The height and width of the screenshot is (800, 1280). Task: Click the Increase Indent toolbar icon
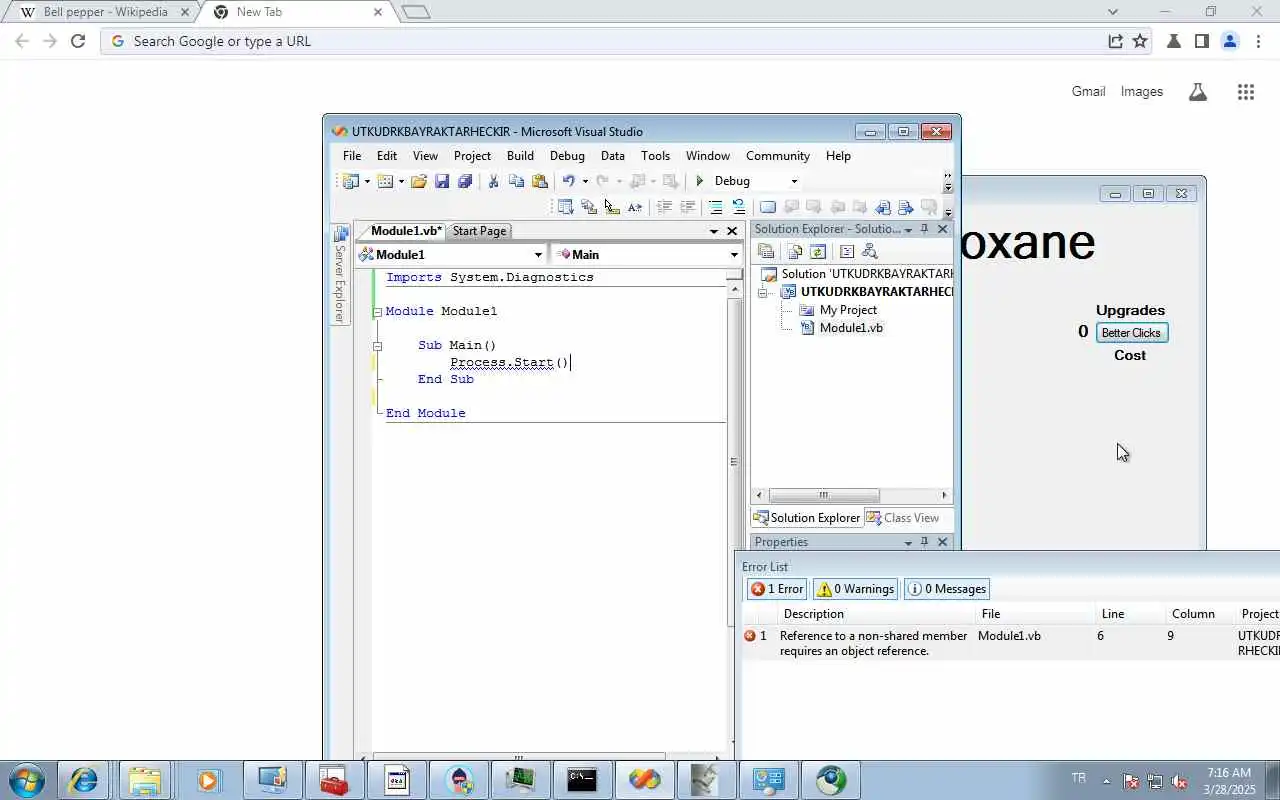click(687, 207)
